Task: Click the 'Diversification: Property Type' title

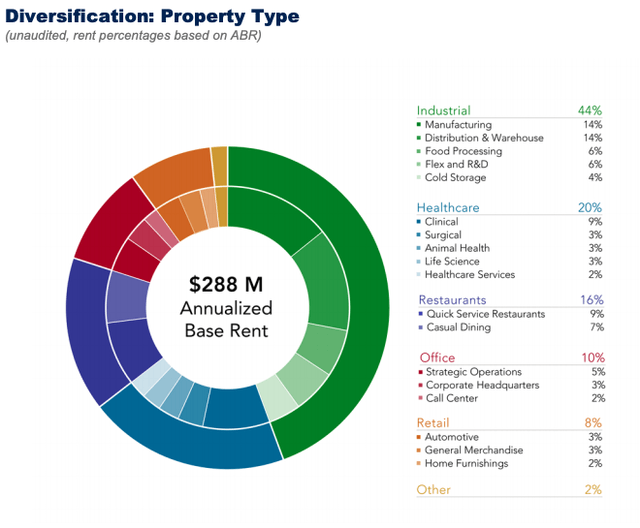Action: (152, 16)
